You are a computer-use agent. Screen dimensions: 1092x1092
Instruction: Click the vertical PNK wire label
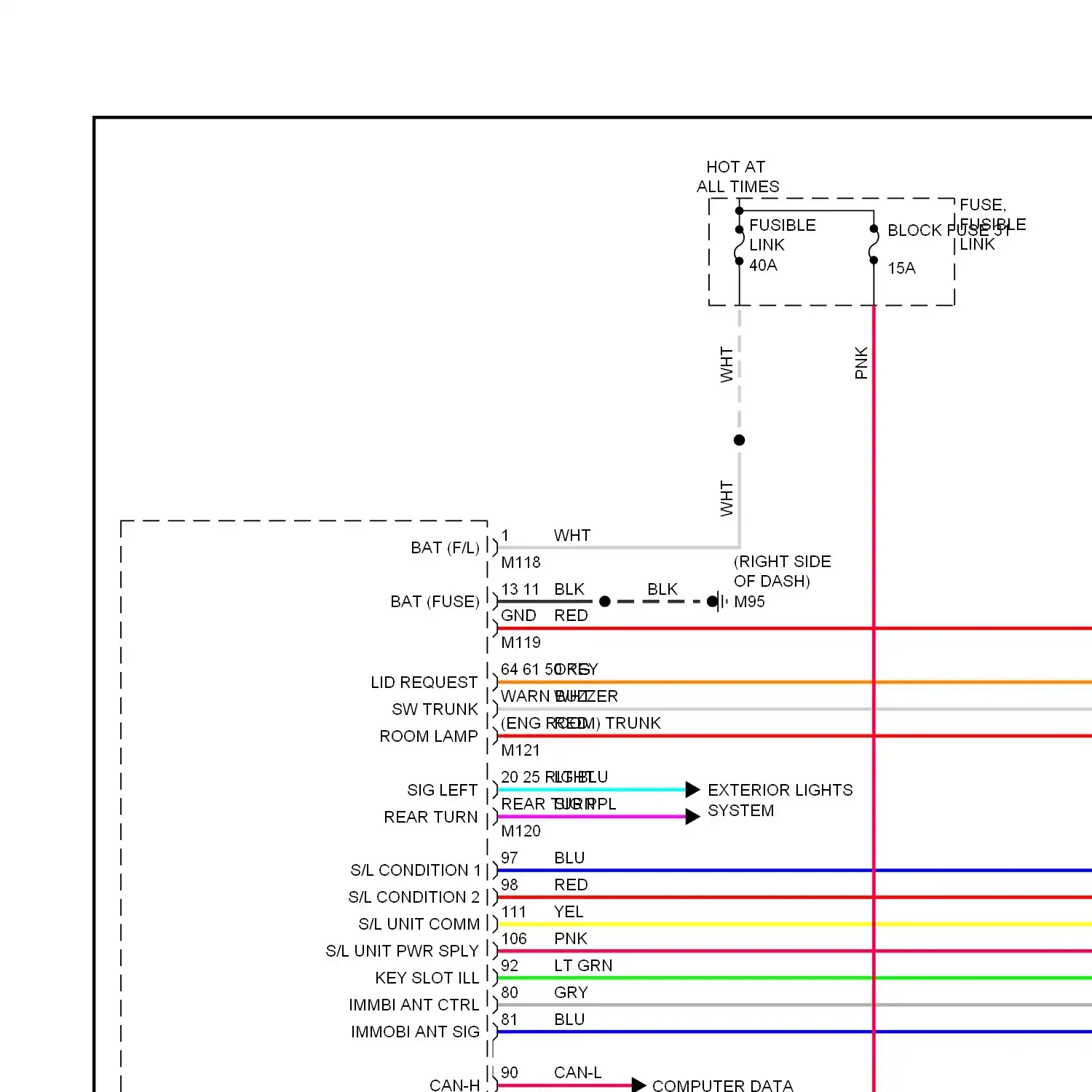[x=861, y=363]
